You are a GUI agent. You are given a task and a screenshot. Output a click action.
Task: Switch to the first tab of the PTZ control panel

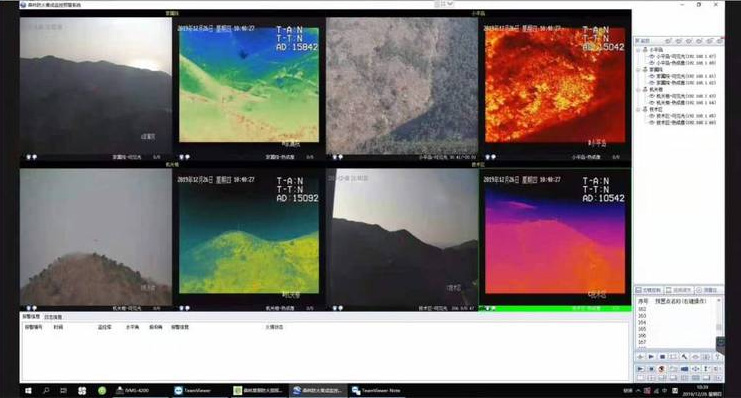pyautogui.click(x=649, y=290)
